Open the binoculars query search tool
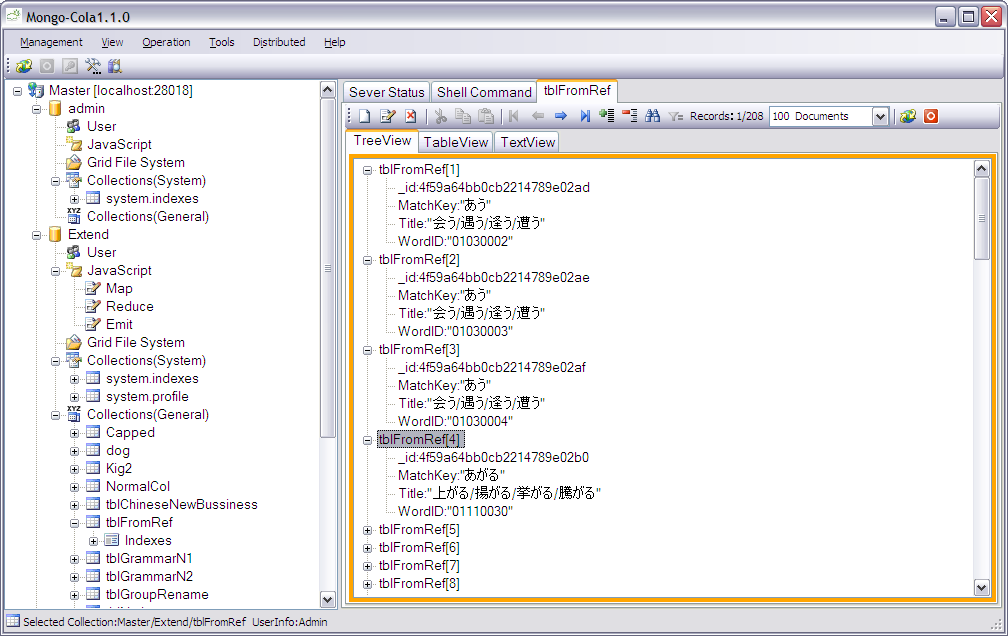1008x636 pixels. (x=652, y=116)
